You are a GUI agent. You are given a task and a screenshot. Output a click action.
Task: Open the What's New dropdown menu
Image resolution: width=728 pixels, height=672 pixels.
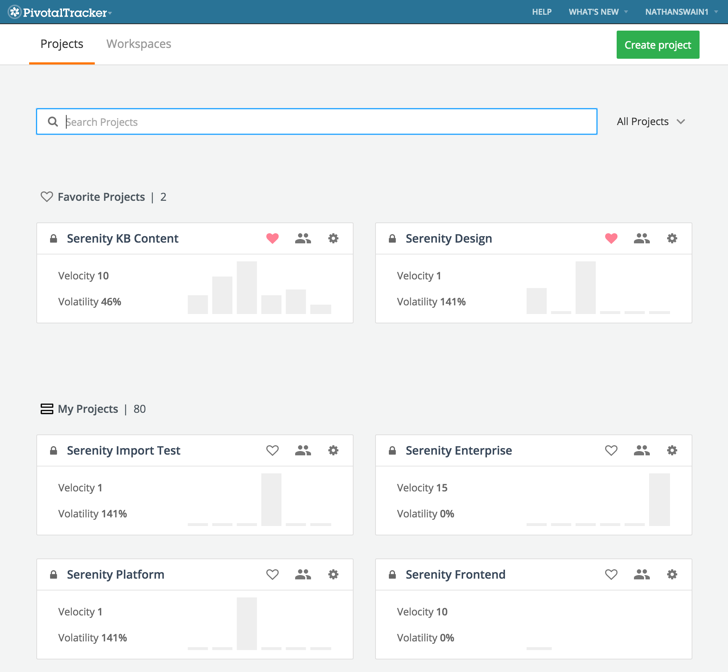point(598,12)
